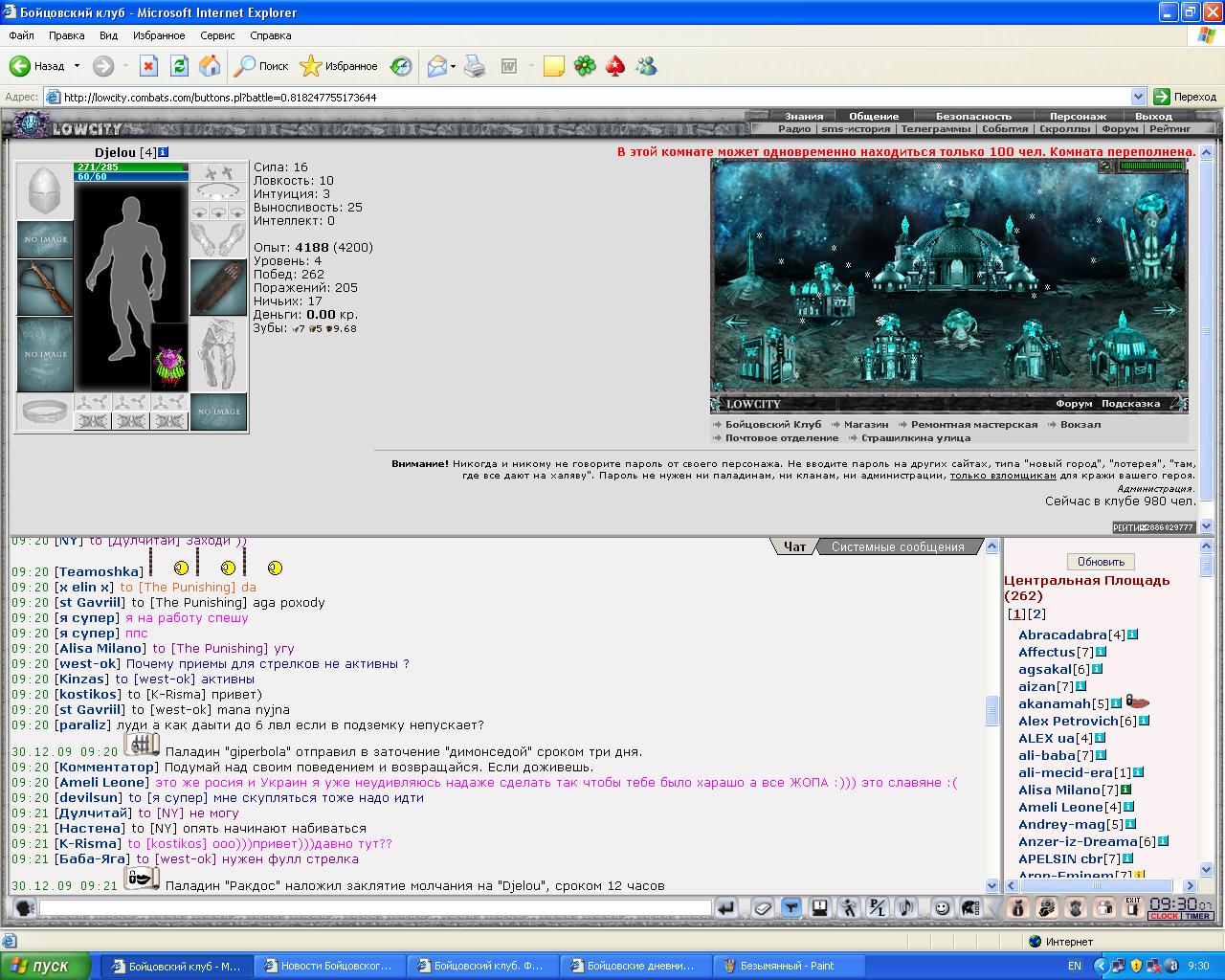Open the Mail button dropdown arrow
This screenshot has width=1225, height=980.
(453, 66)
